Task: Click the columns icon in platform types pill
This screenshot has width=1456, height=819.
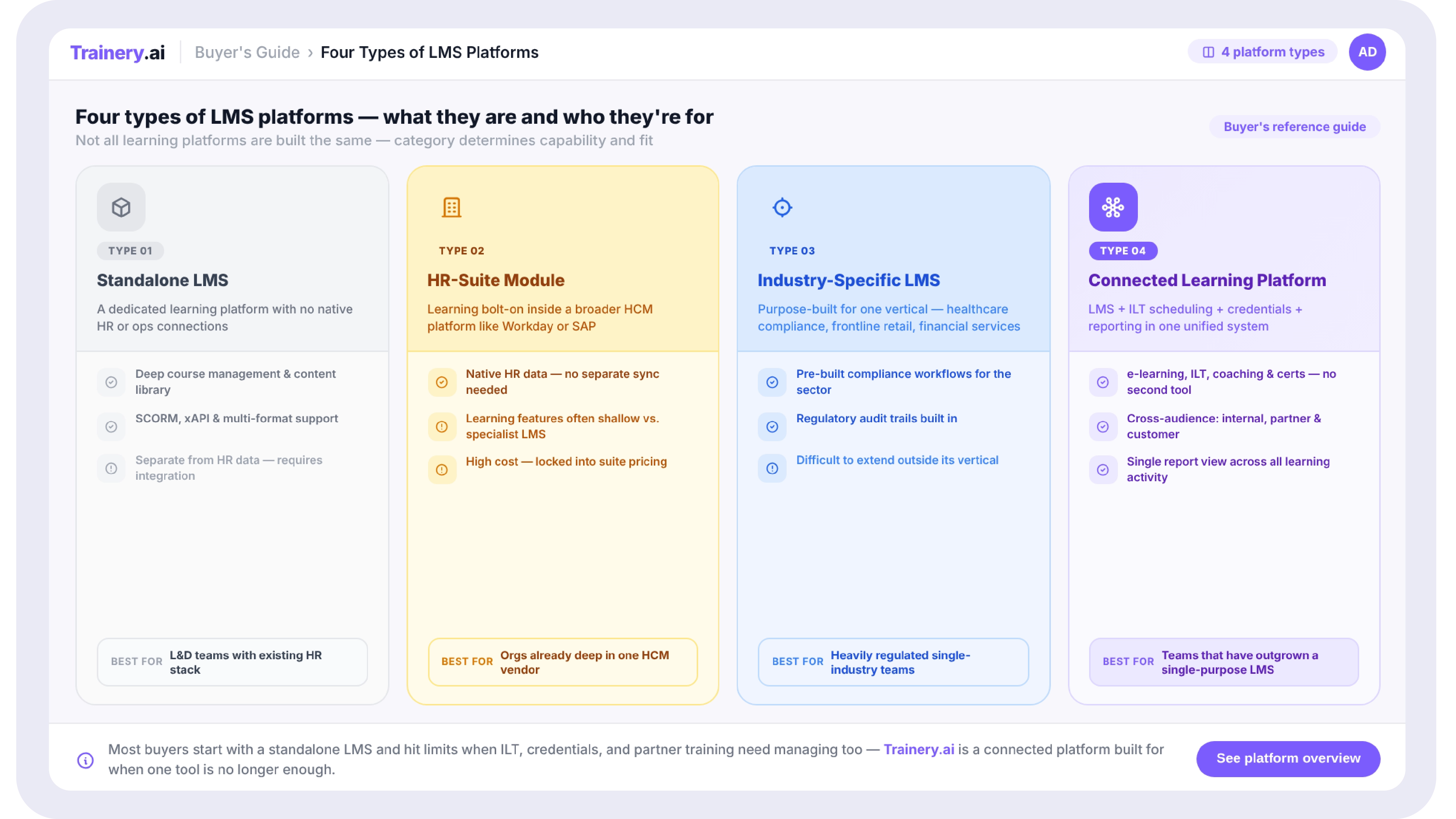Action: coord(1208,52)
